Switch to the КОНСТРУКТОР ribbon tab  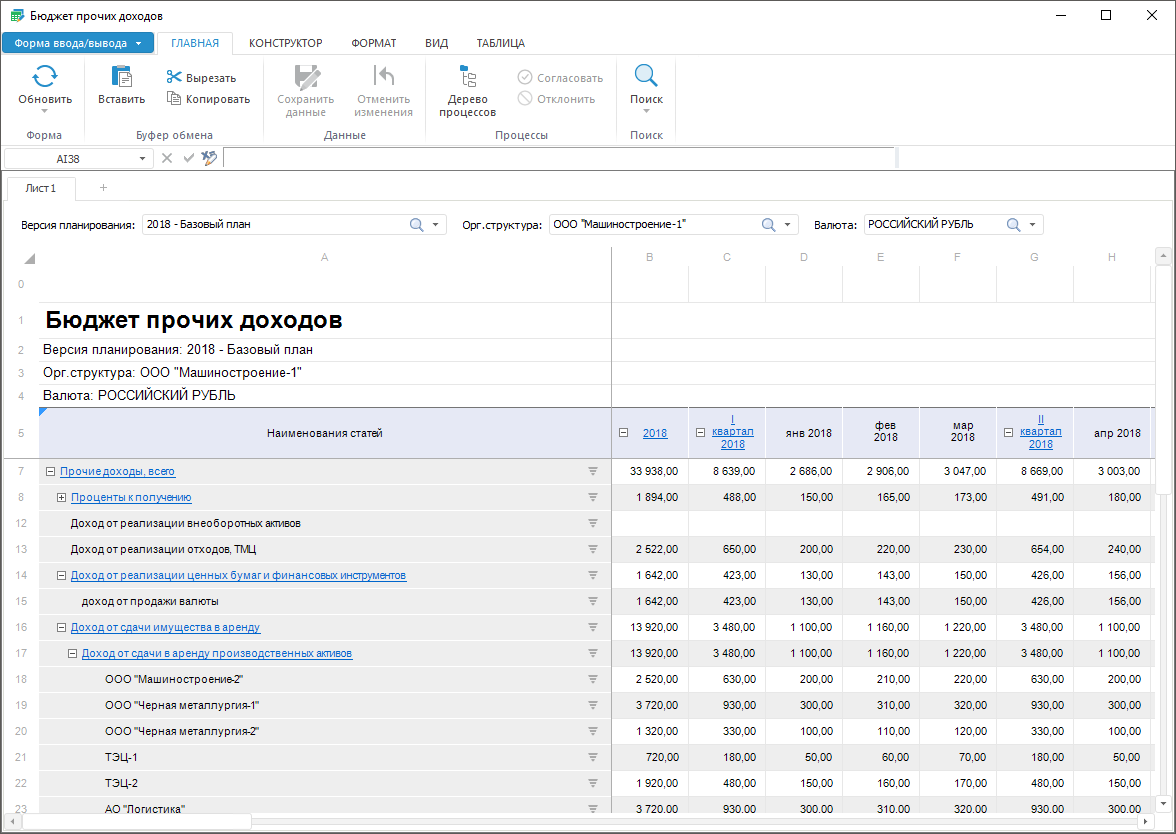tap(285, 43)
